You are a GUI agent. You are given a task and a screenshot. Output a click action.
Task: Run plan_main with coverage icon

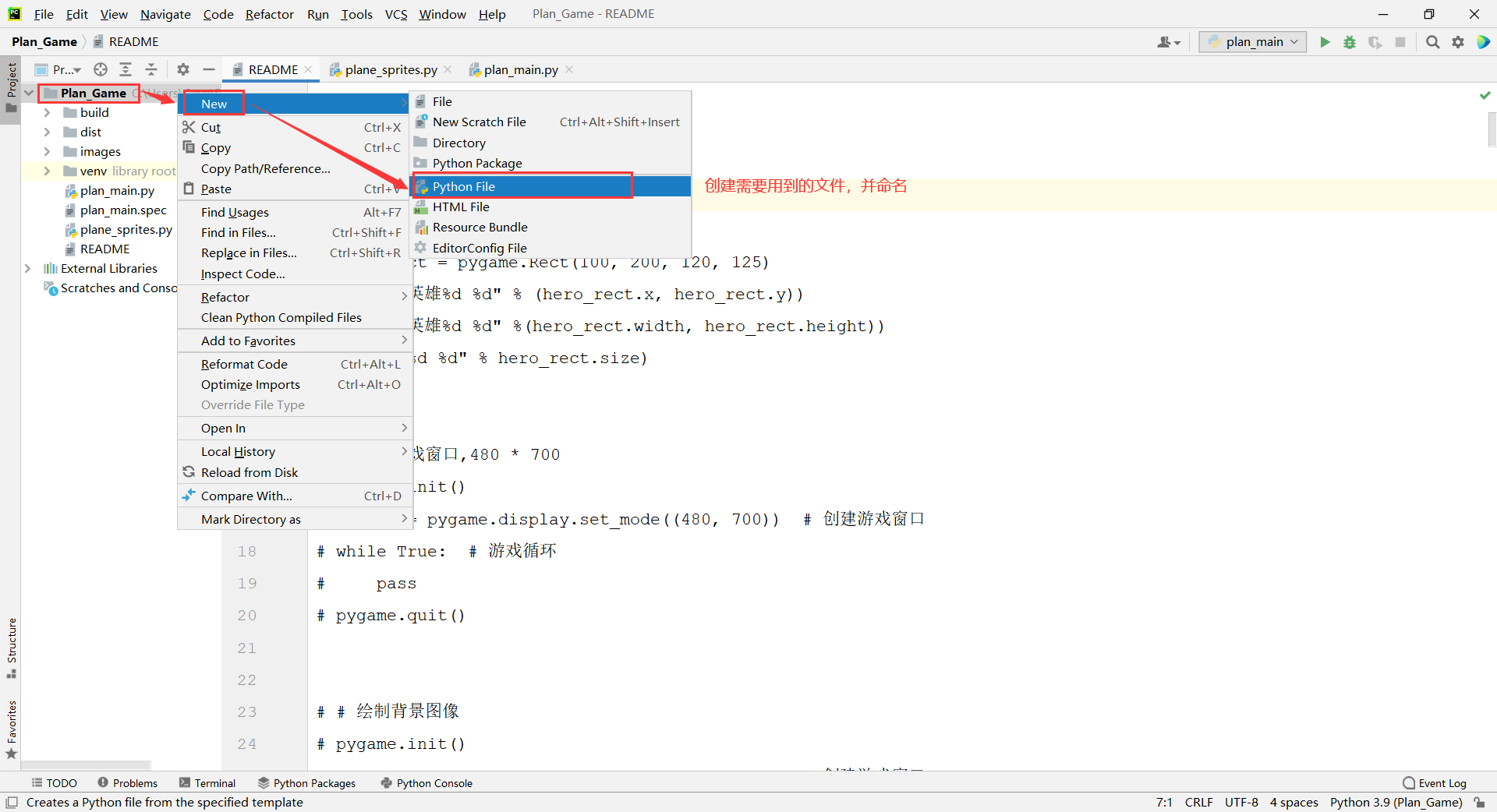(1375, 42)
